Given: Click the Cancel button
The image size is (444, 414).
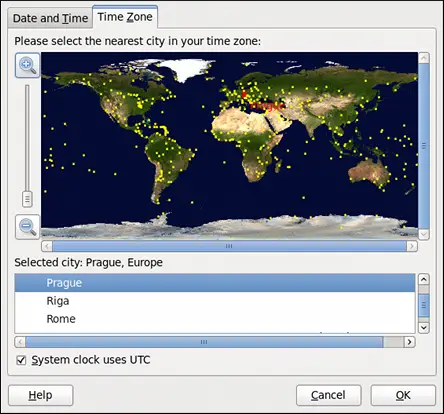Looking at the screenshot, I should point(328,395).
